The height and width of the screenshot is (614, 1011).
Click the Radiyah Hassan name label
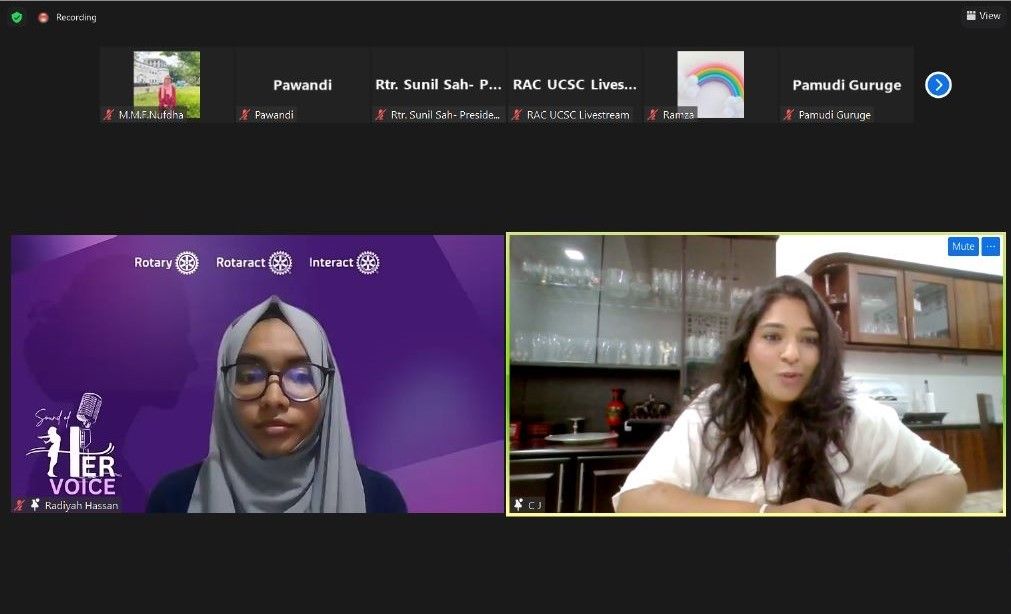[x=81, y=505]
